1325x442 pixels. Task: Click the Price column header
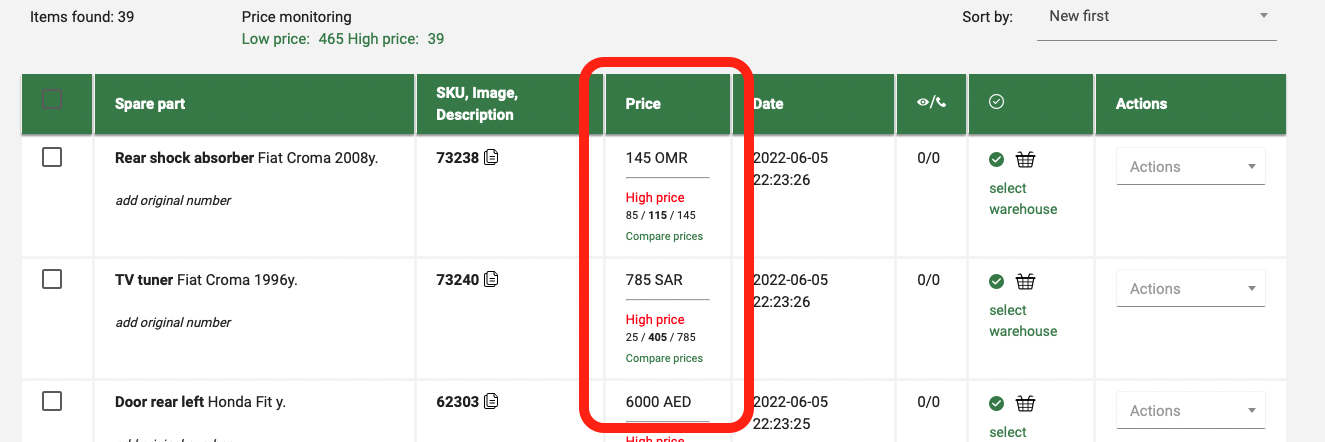click(x=643, y=103)
